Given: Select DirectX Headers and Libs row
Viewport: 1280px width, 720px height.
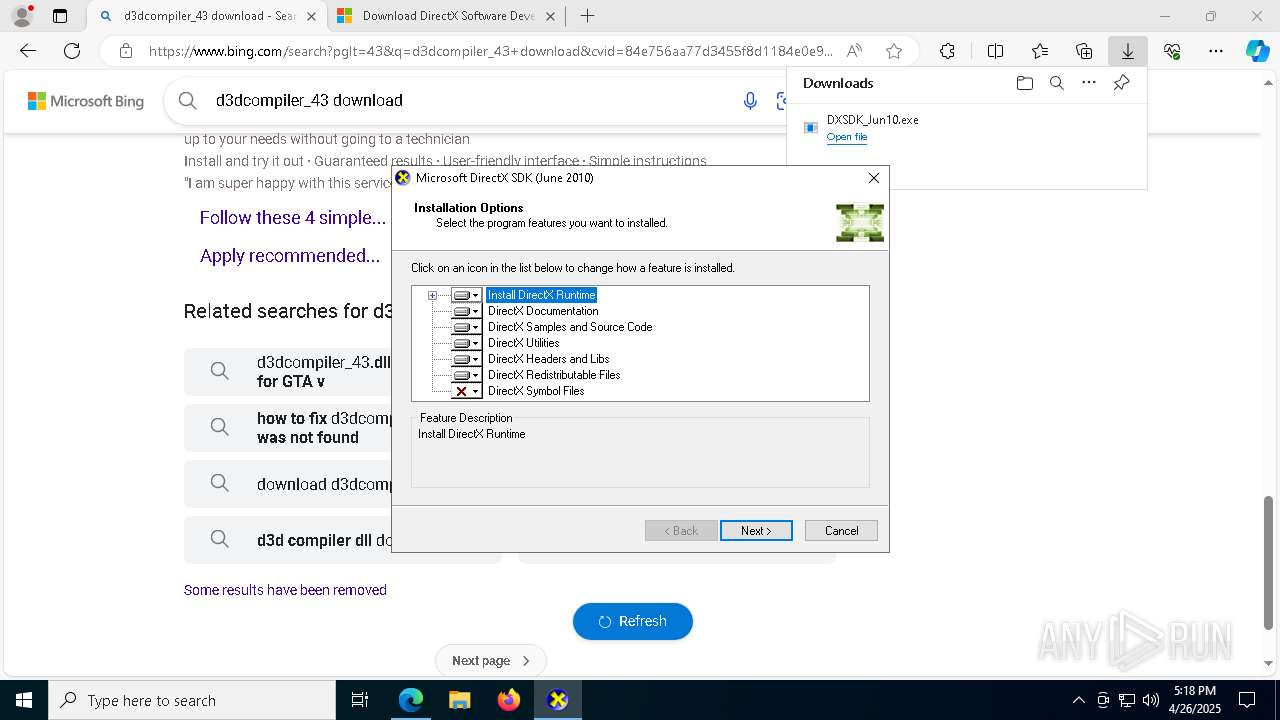Looking at the screenshot, I should 548,359.
